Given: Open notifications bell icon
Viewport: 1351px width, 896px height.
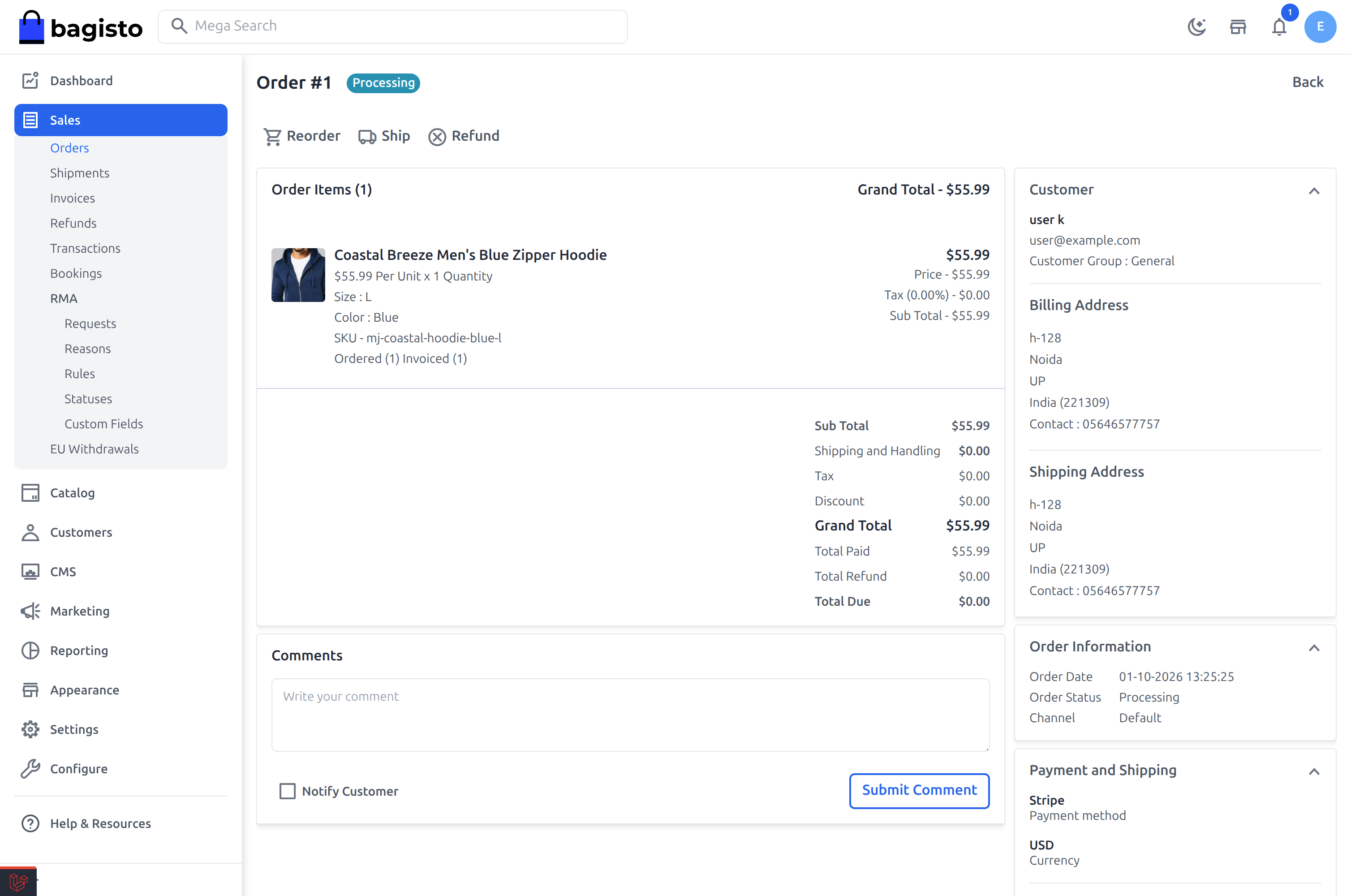Looking at the screenshot, I should 1279,27.
